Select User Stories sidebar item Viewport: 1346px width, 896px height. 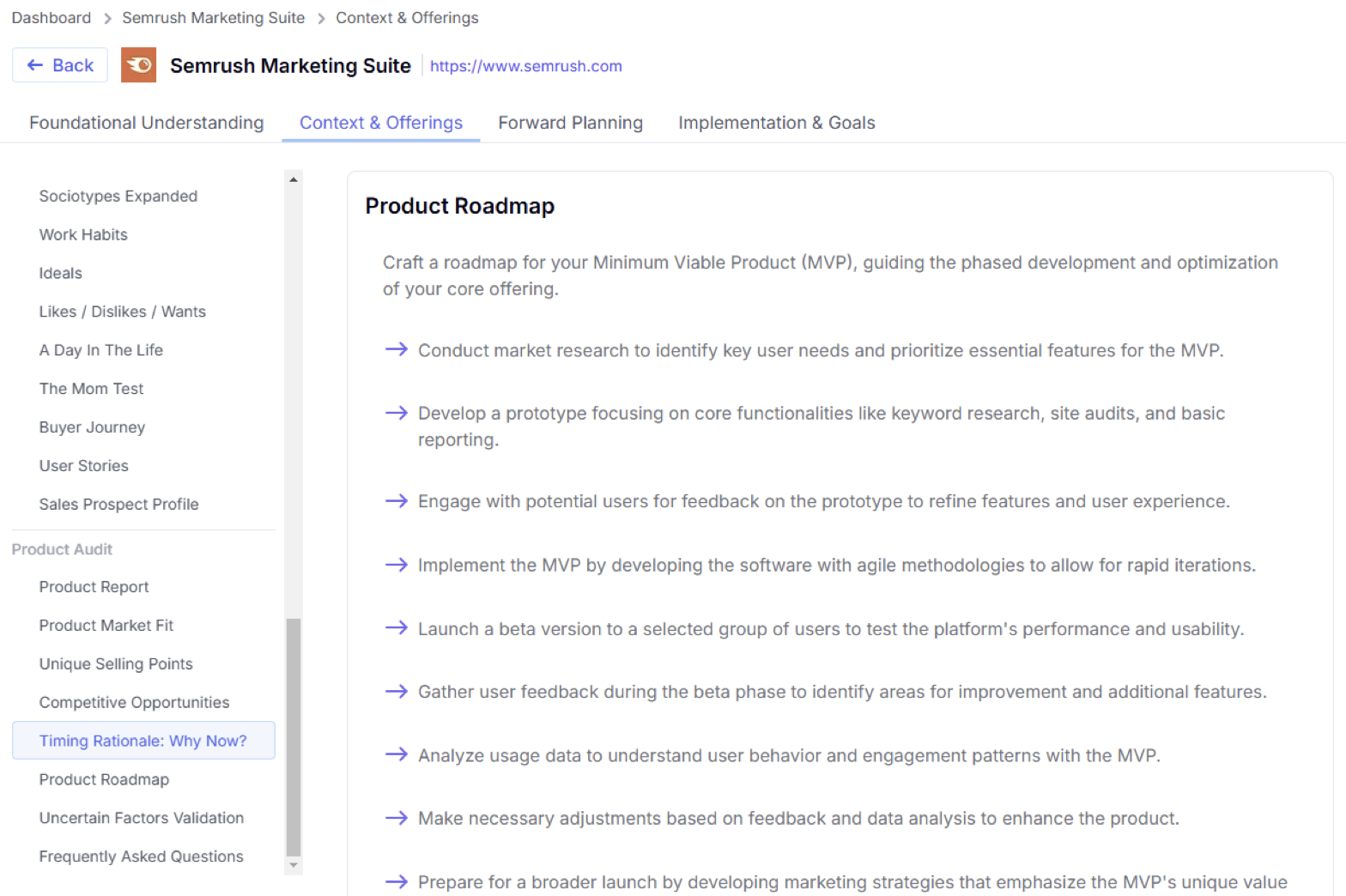click(84, 466)
